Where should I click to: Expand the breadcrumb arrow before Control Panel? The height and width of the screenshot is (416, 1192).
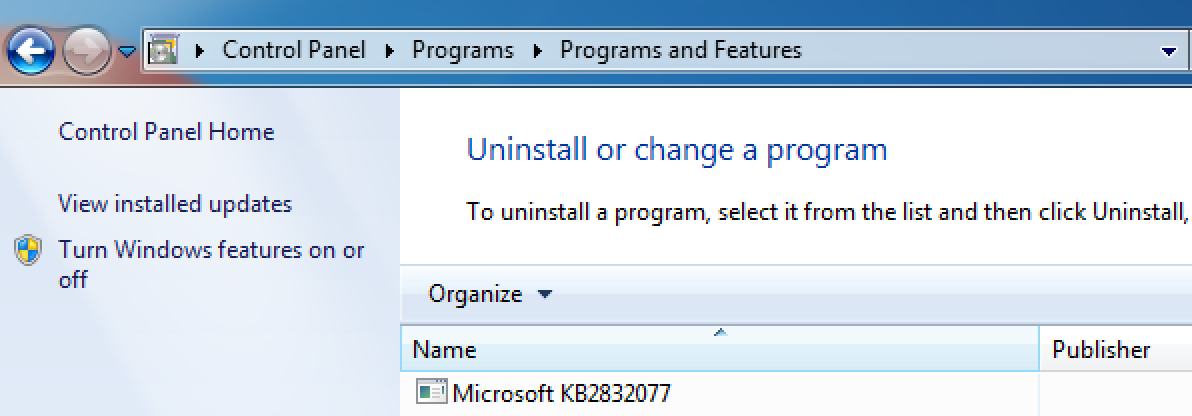200,50
